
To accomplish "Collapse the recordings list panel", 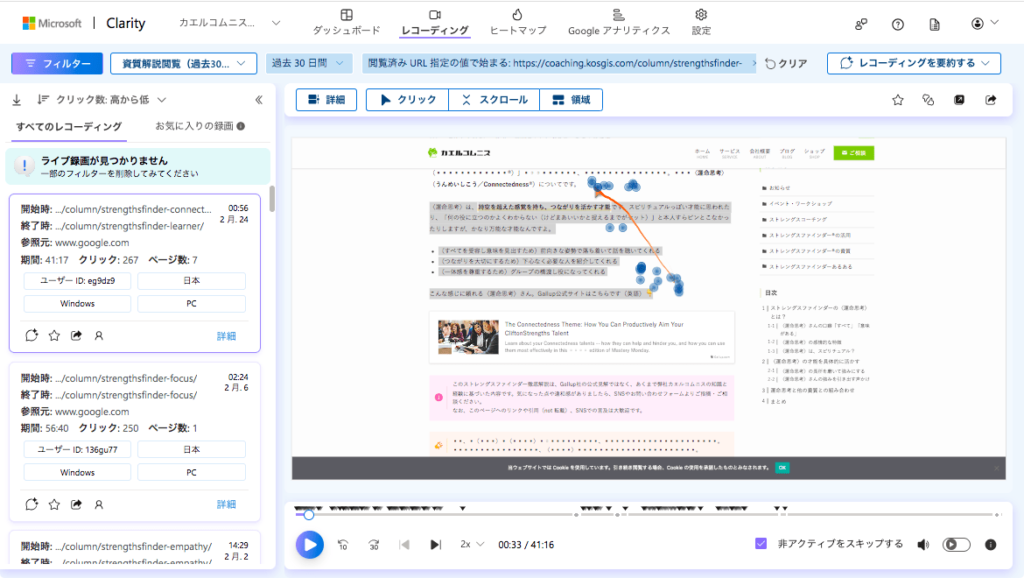I will click(x=259, y=100).
